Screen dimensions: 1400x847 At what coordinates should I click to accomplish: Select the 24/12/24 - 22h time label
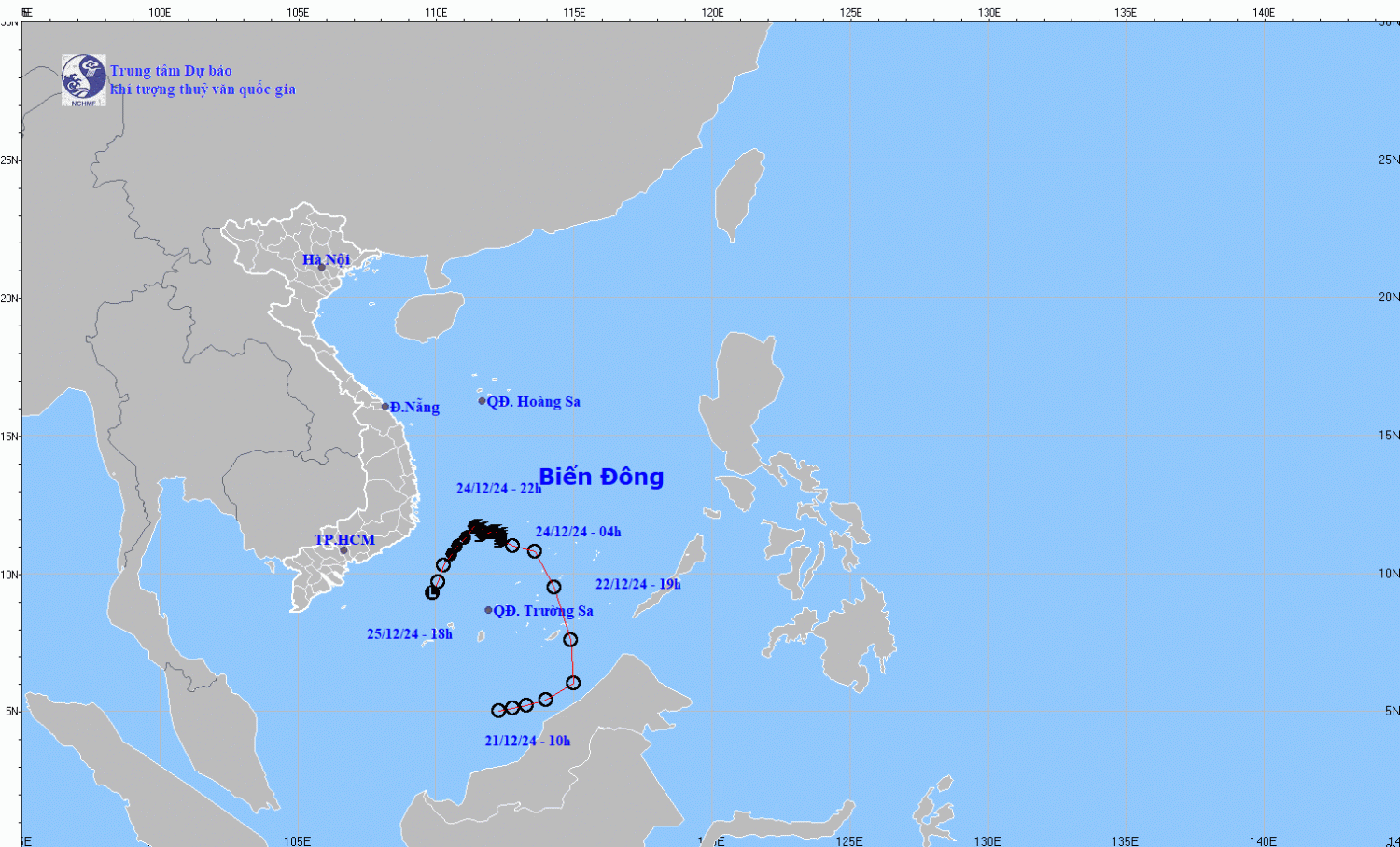498,488
